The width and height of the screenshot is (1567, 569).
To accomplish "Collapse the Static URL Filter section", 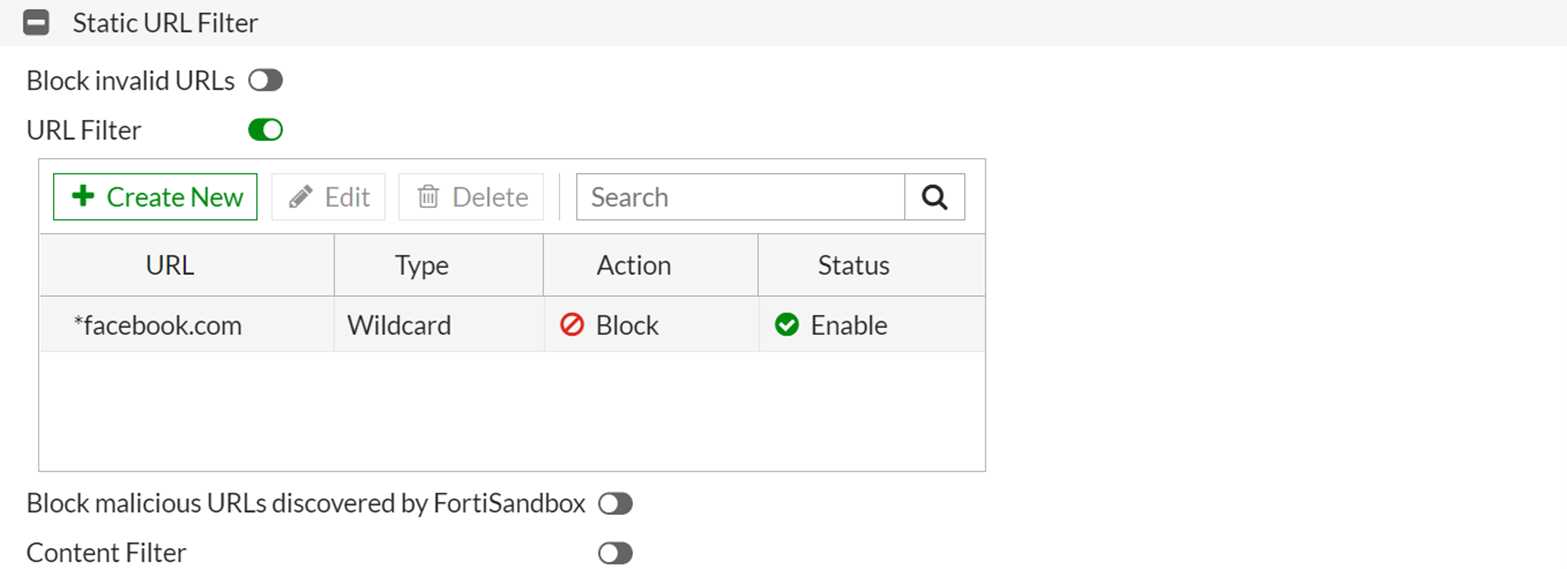I will pos(36,23).
